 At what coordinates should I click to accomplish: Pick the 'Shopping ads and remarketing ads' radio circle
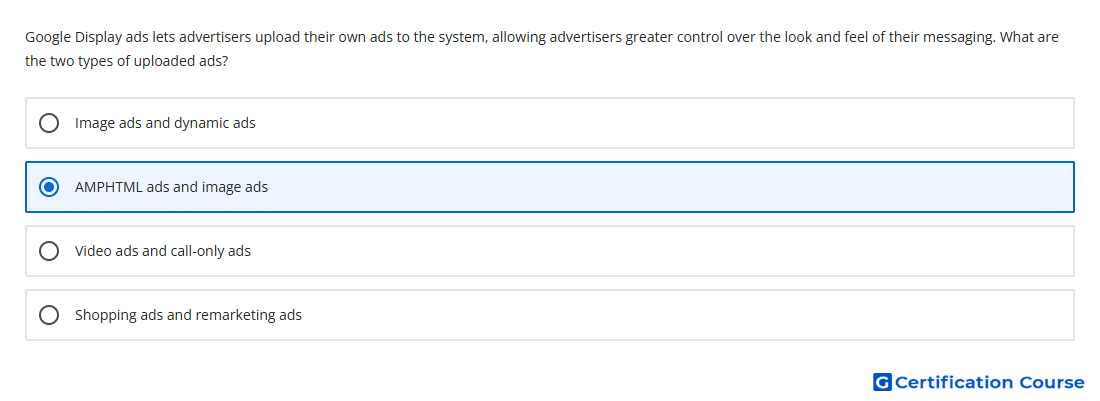(49, 315)
